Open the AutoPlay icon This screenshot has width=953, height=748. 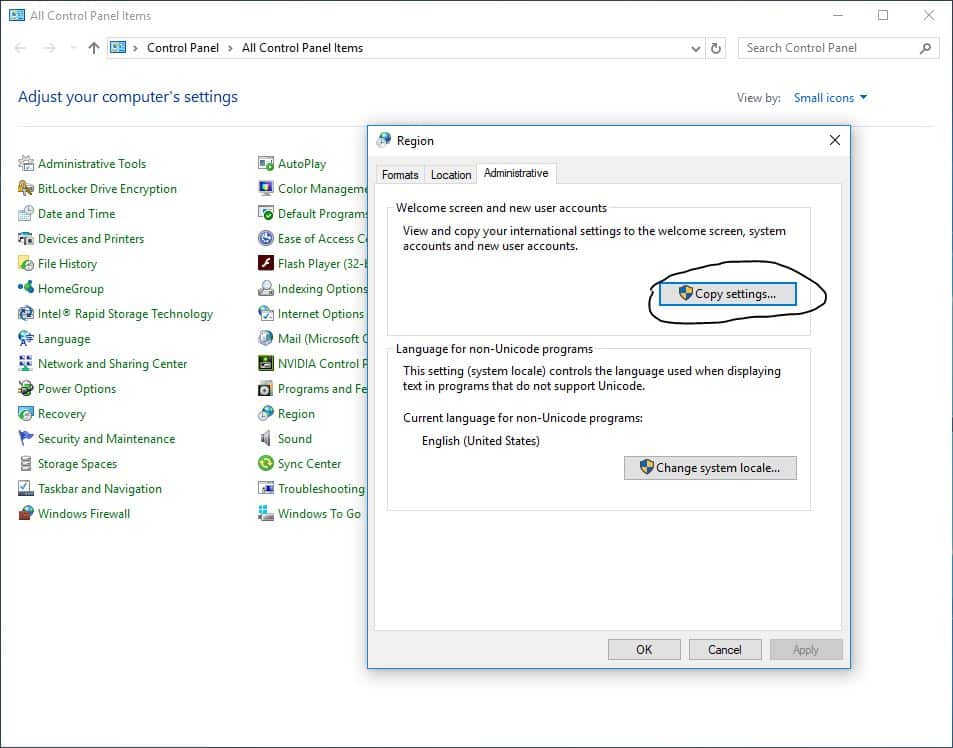[x=266, y=163]
